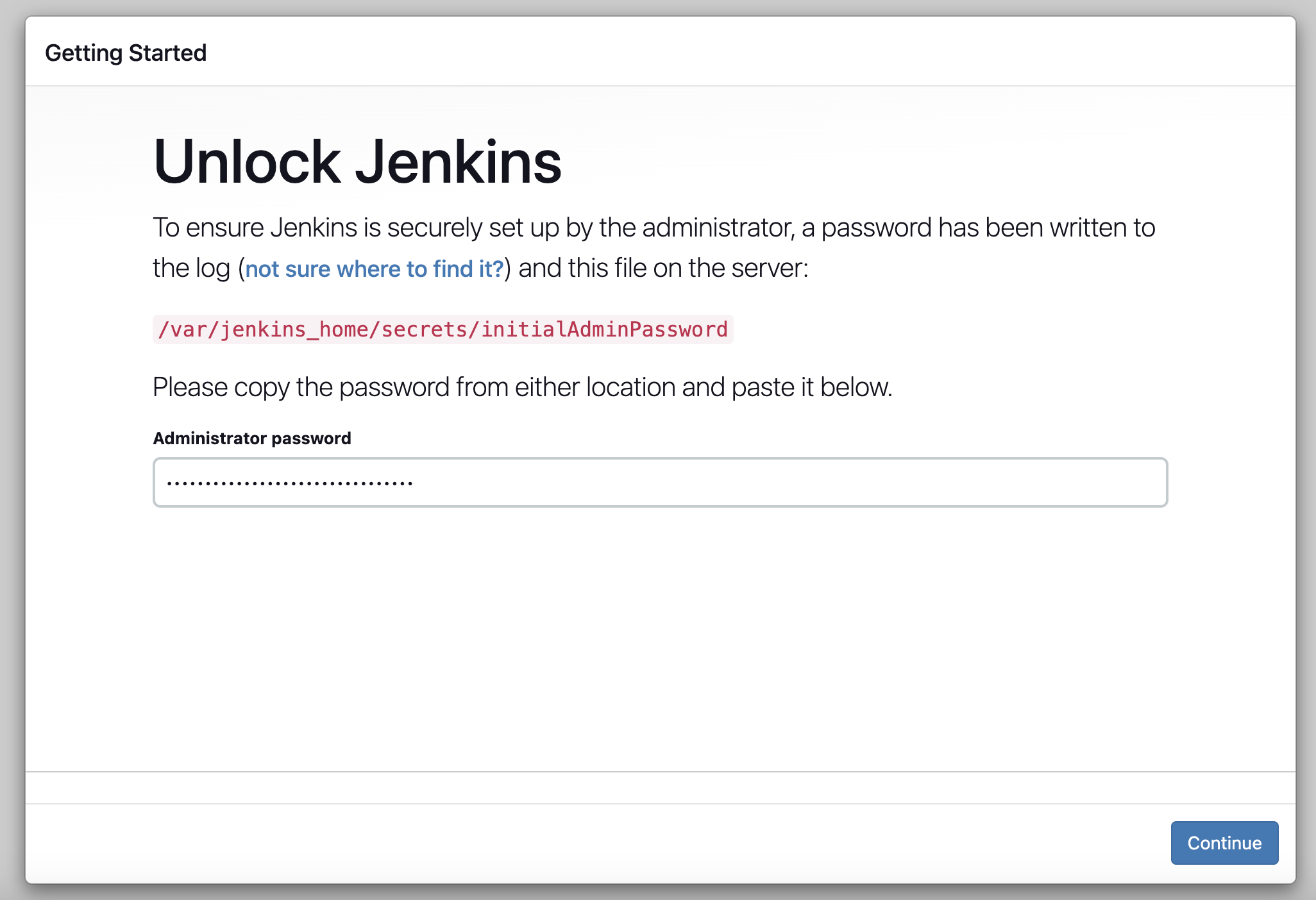Click the Getting Started title
1316x900 pixels.
pyautogui.click(x=126, y=53)
